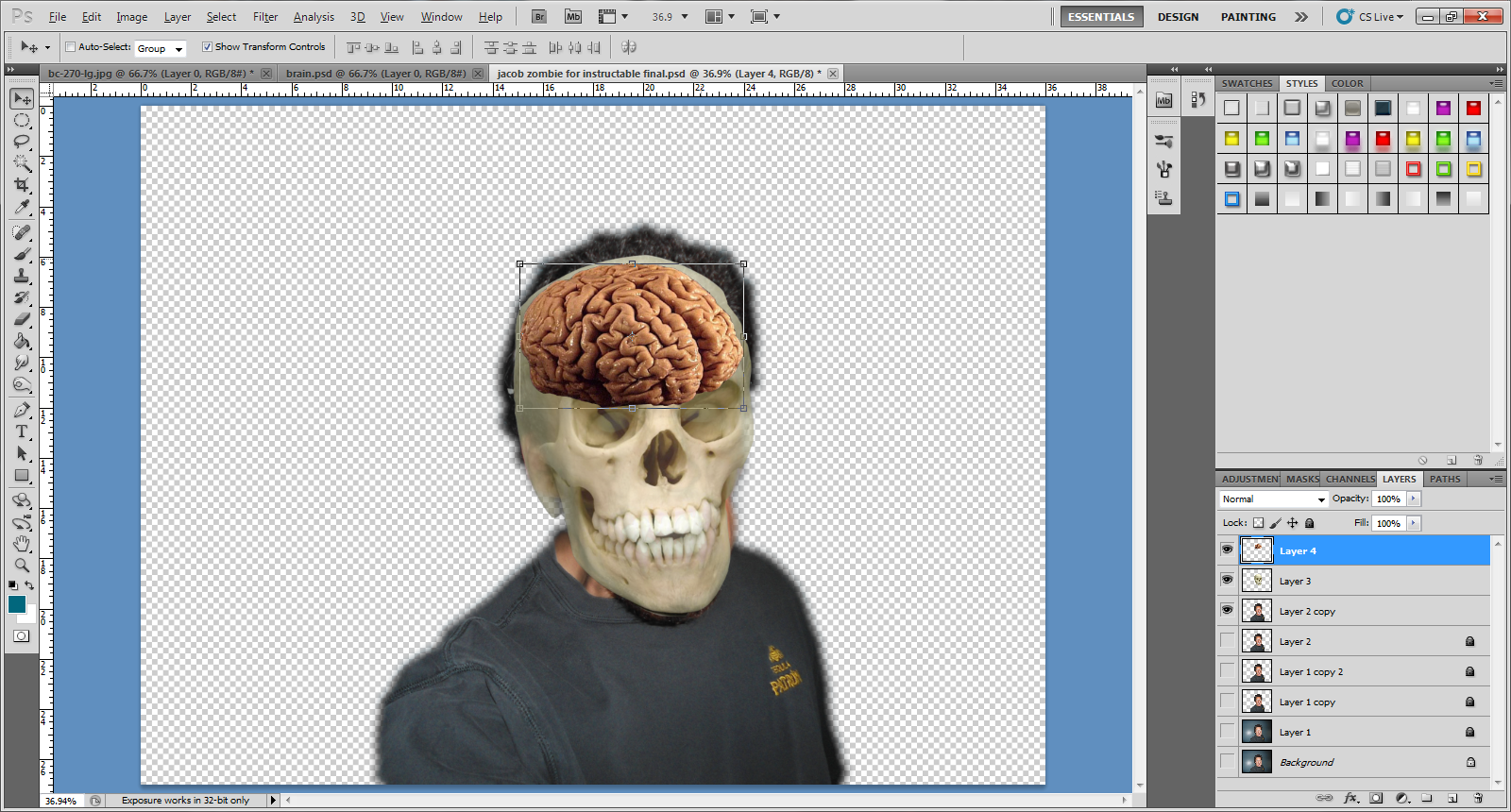Select the History Brush tool
The width and height of the screenshot is (1511, 812).
22,297
